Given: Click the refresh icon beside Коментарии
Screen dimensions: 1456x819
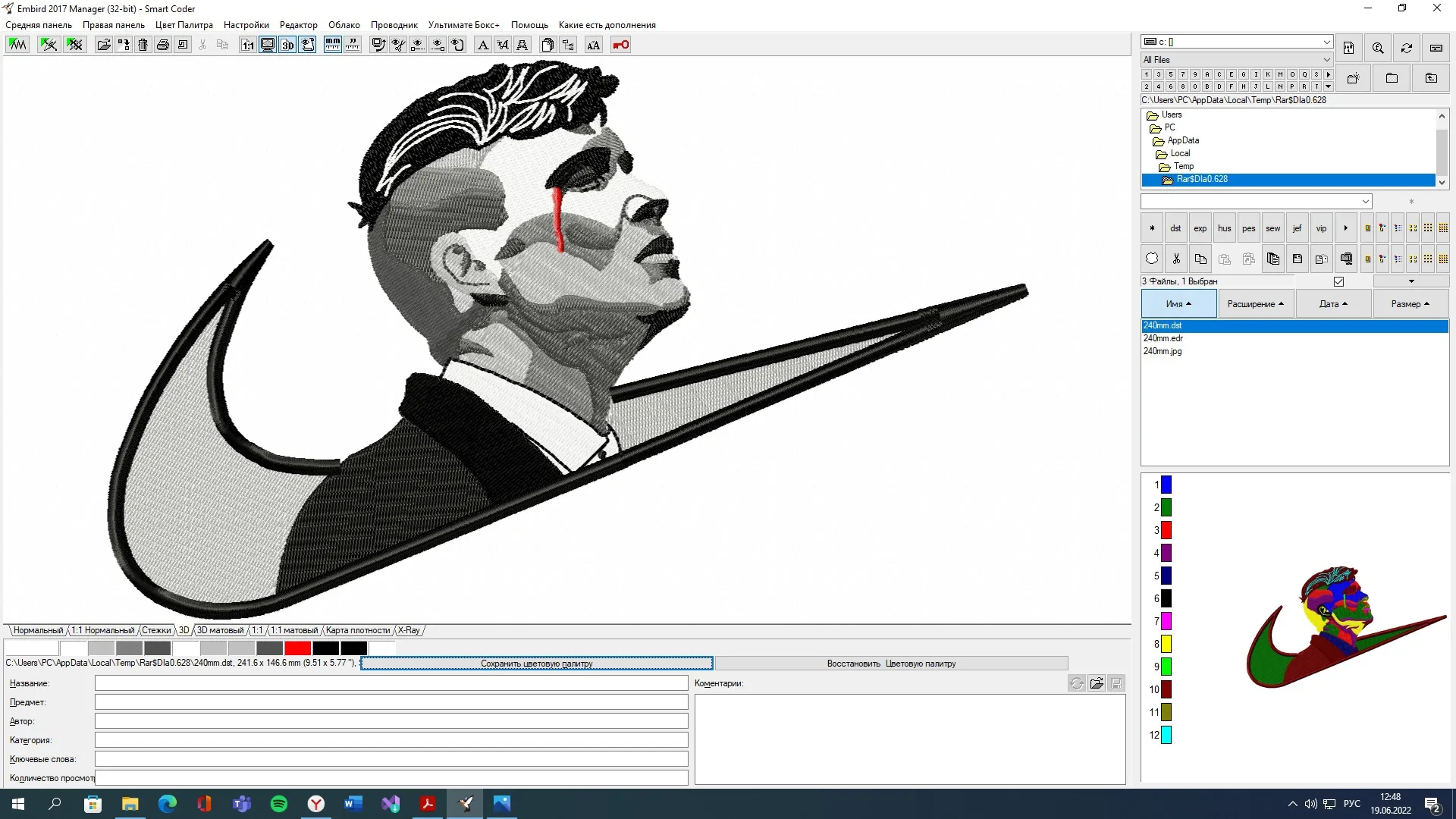Looking at the screenshot, I should [1076, 683].
